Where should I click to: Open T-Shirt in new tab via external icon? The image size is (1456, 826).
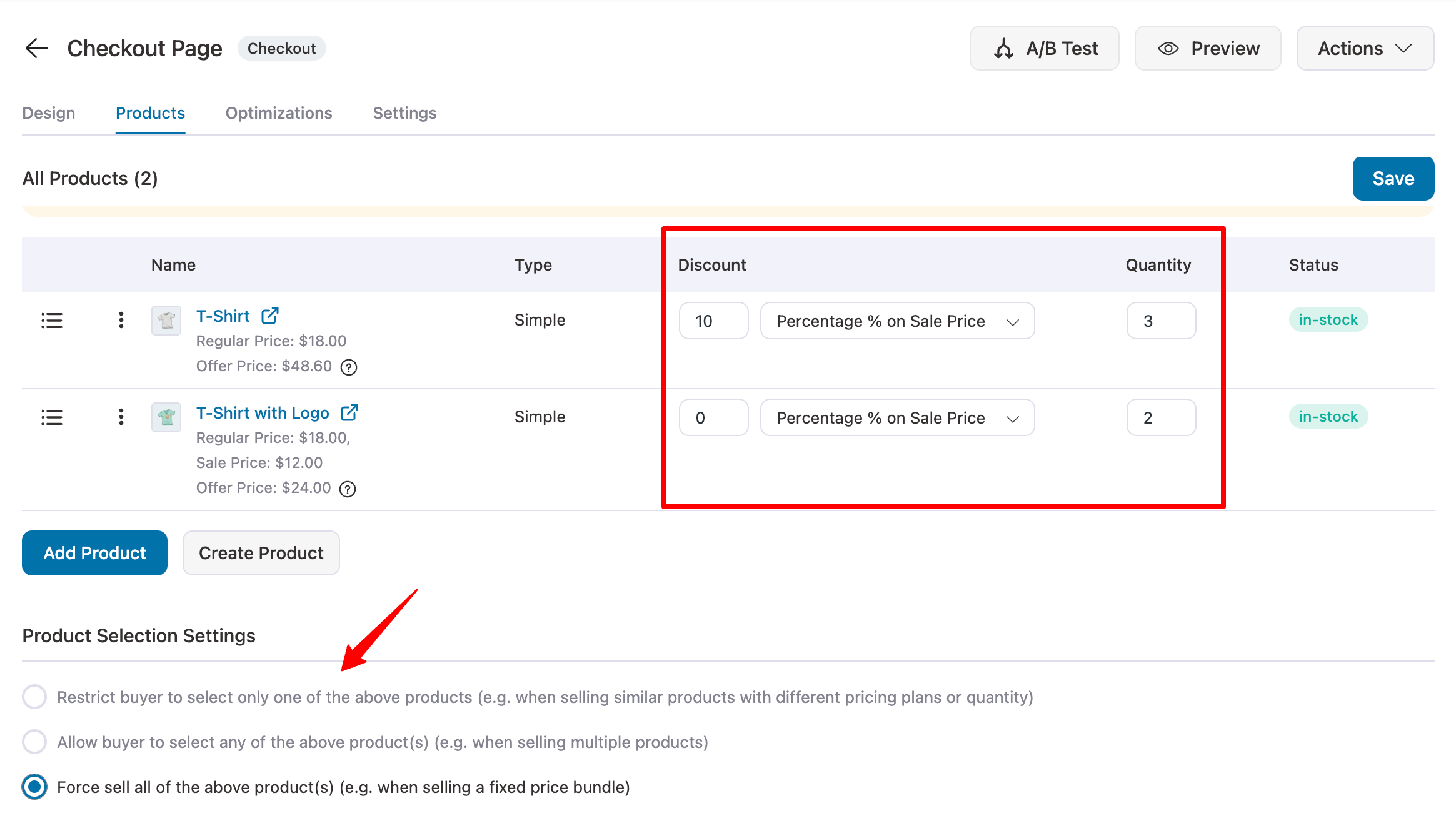(270, 316)
